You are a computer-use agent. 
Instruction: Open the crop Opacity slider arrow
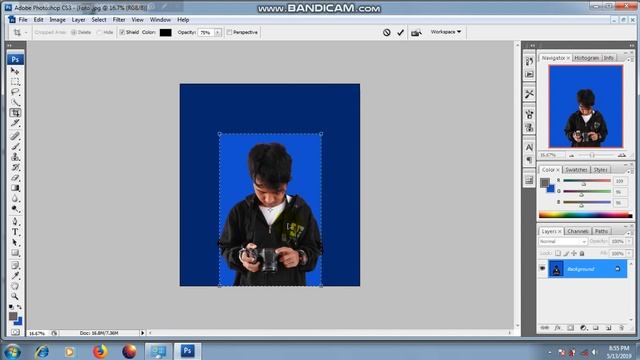[218, 32]
